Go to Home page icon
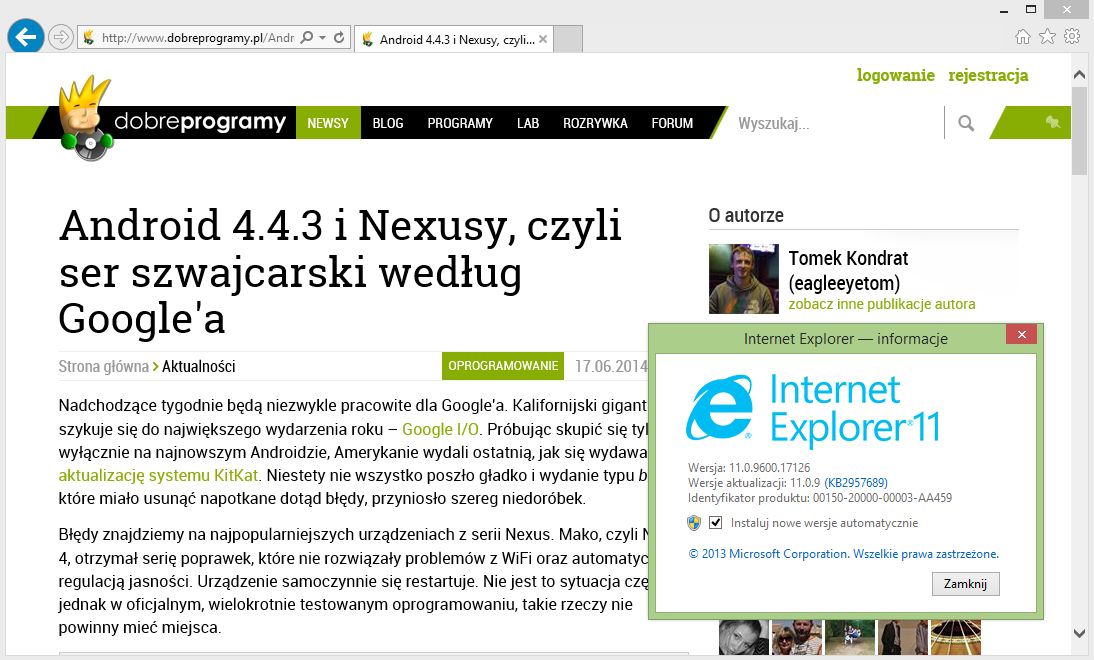 pyautogui.click(x=1022, y=36)
